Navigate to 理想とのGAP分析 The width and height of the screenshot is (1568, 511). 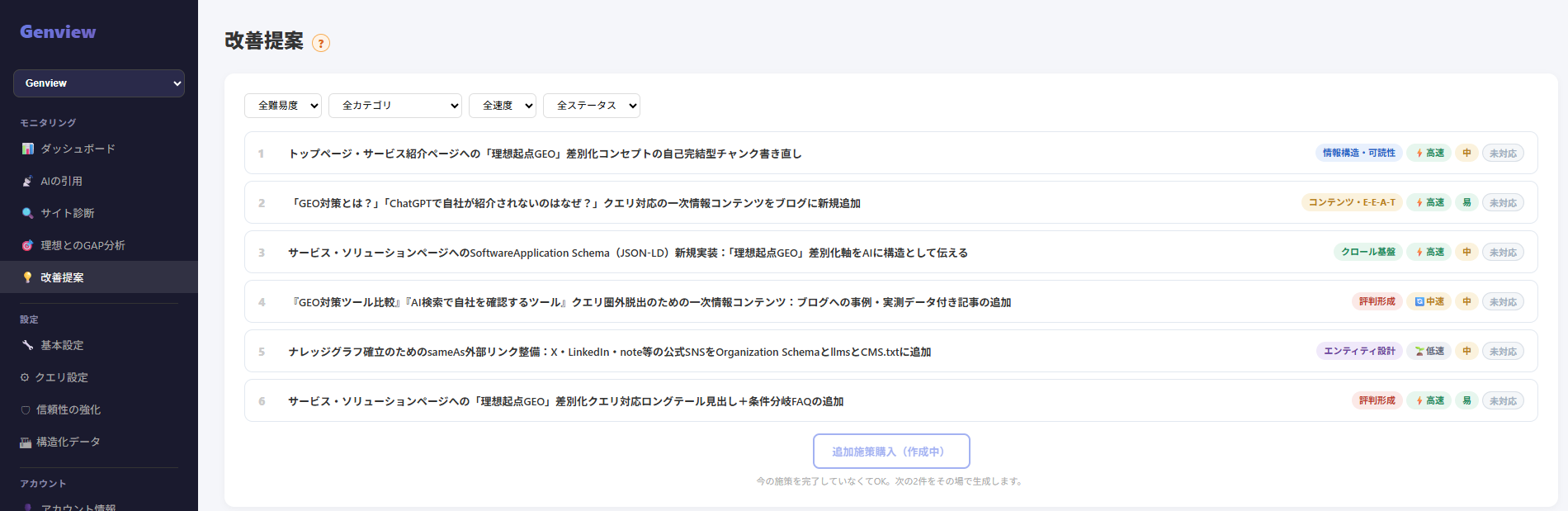99,245
